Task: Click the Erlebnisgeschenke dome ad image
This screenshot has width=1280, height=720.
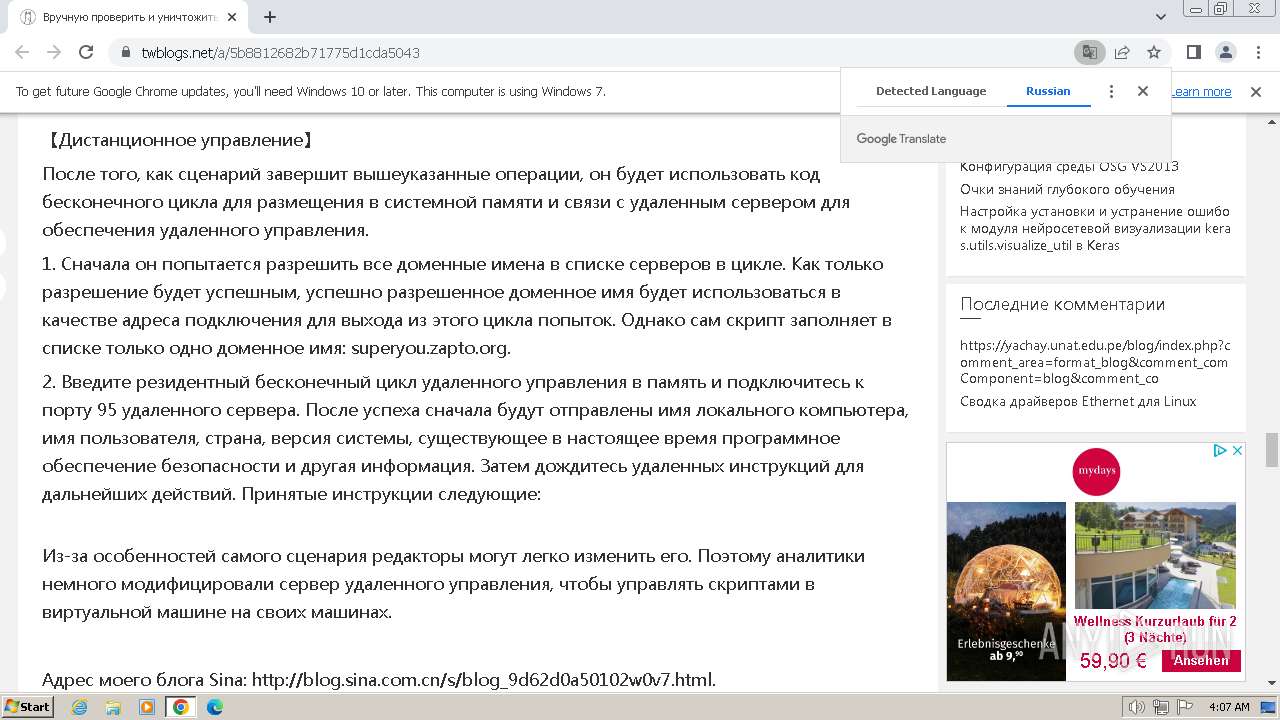Action: coord(1006,591)
